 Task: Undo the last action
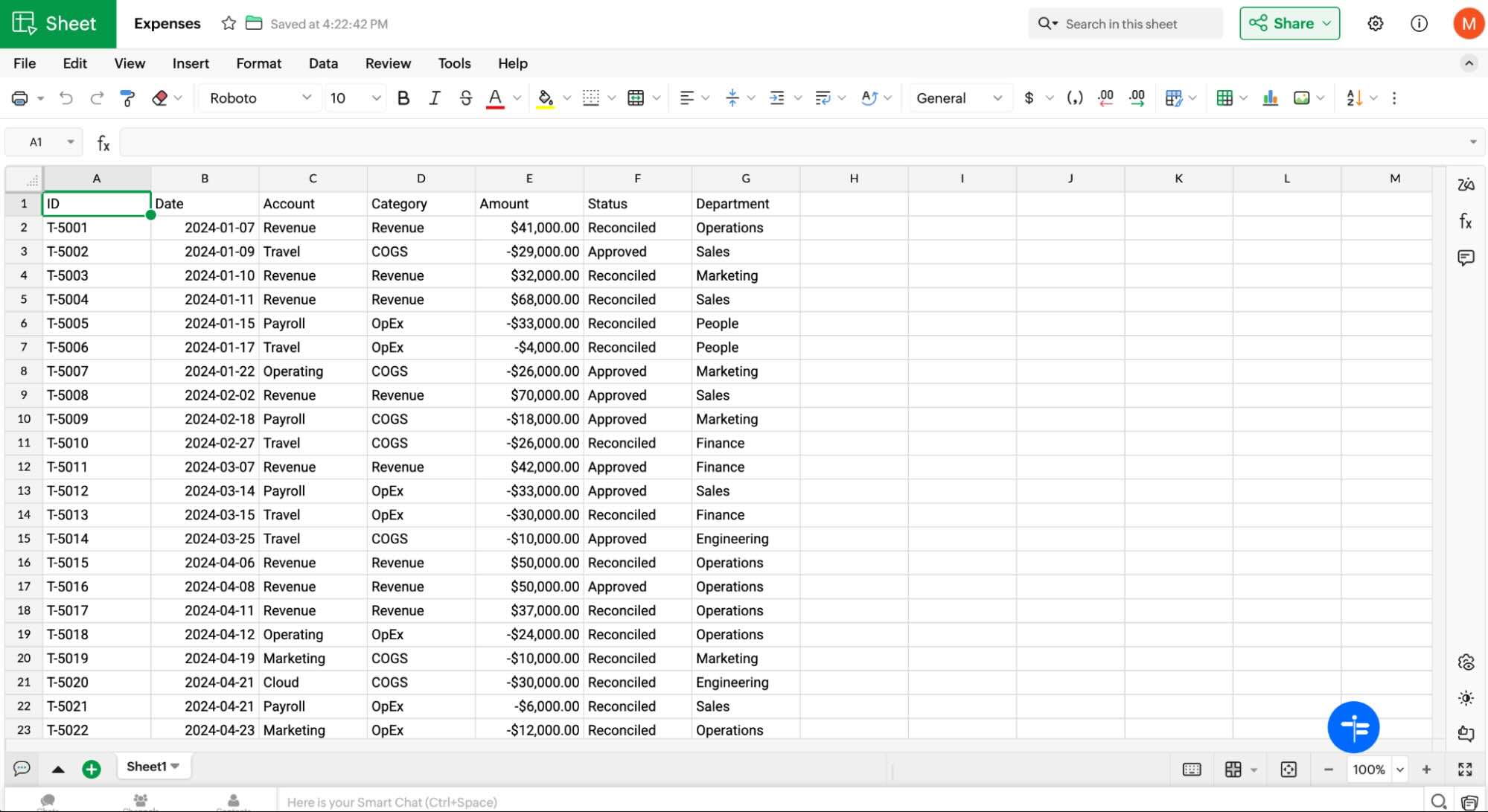pos(66,98)
